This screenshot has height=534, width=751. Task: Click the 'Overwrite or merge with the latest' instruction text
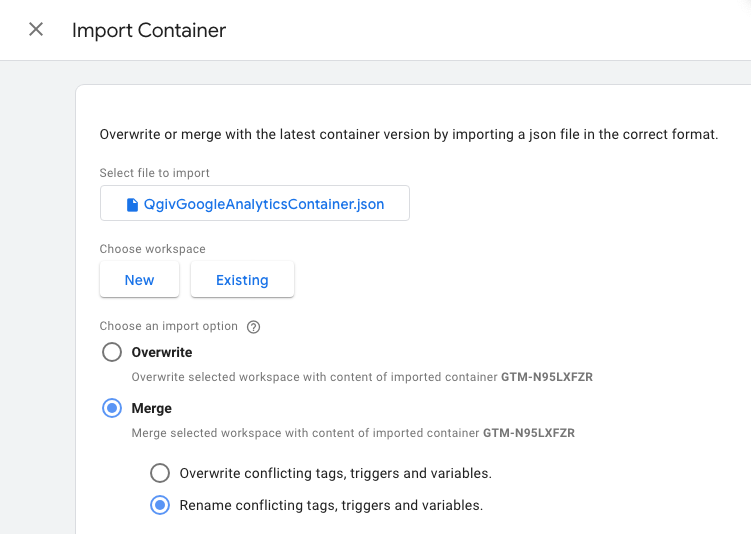pyautogui.click(x=409, y=135)
